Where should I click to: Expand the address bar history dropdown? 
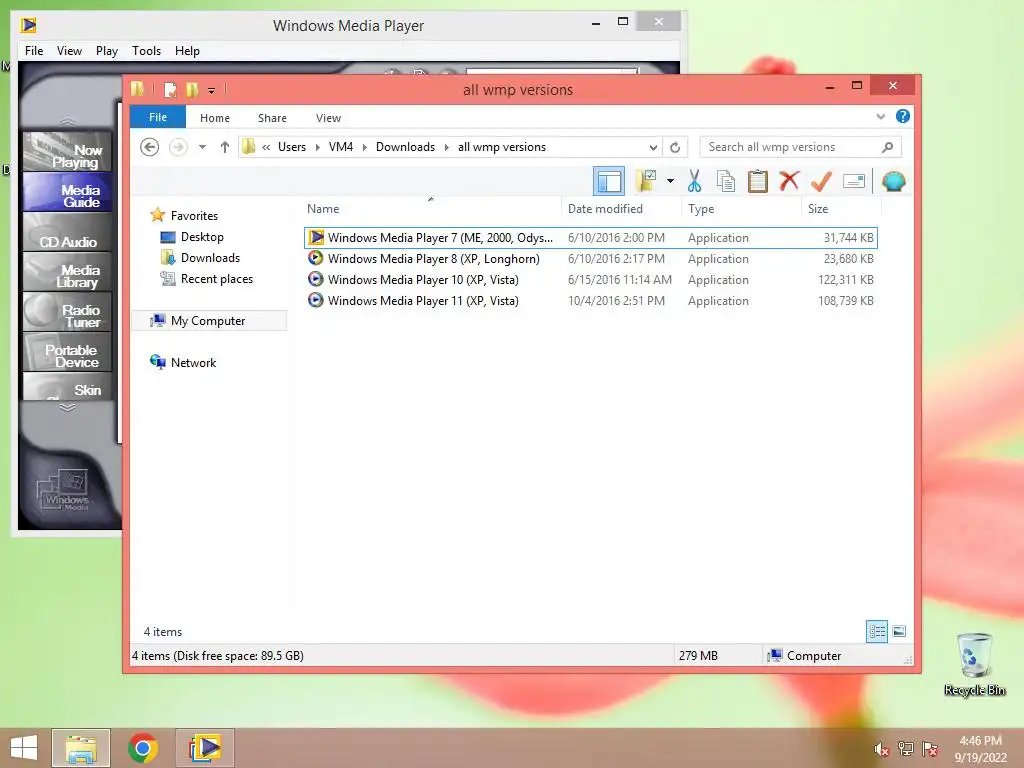[652, 147]
